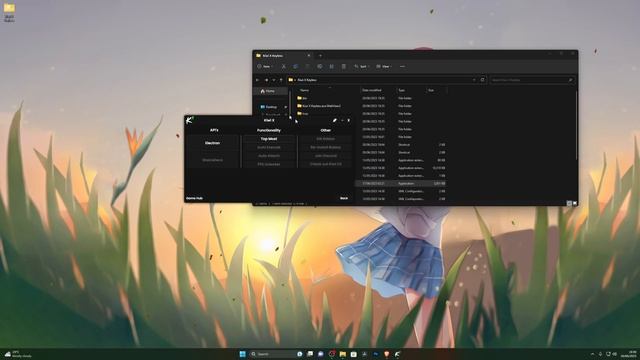Click the Paste icon in Explorer toolbar
This screenshot has height=360, width=640.
[308, 66]
